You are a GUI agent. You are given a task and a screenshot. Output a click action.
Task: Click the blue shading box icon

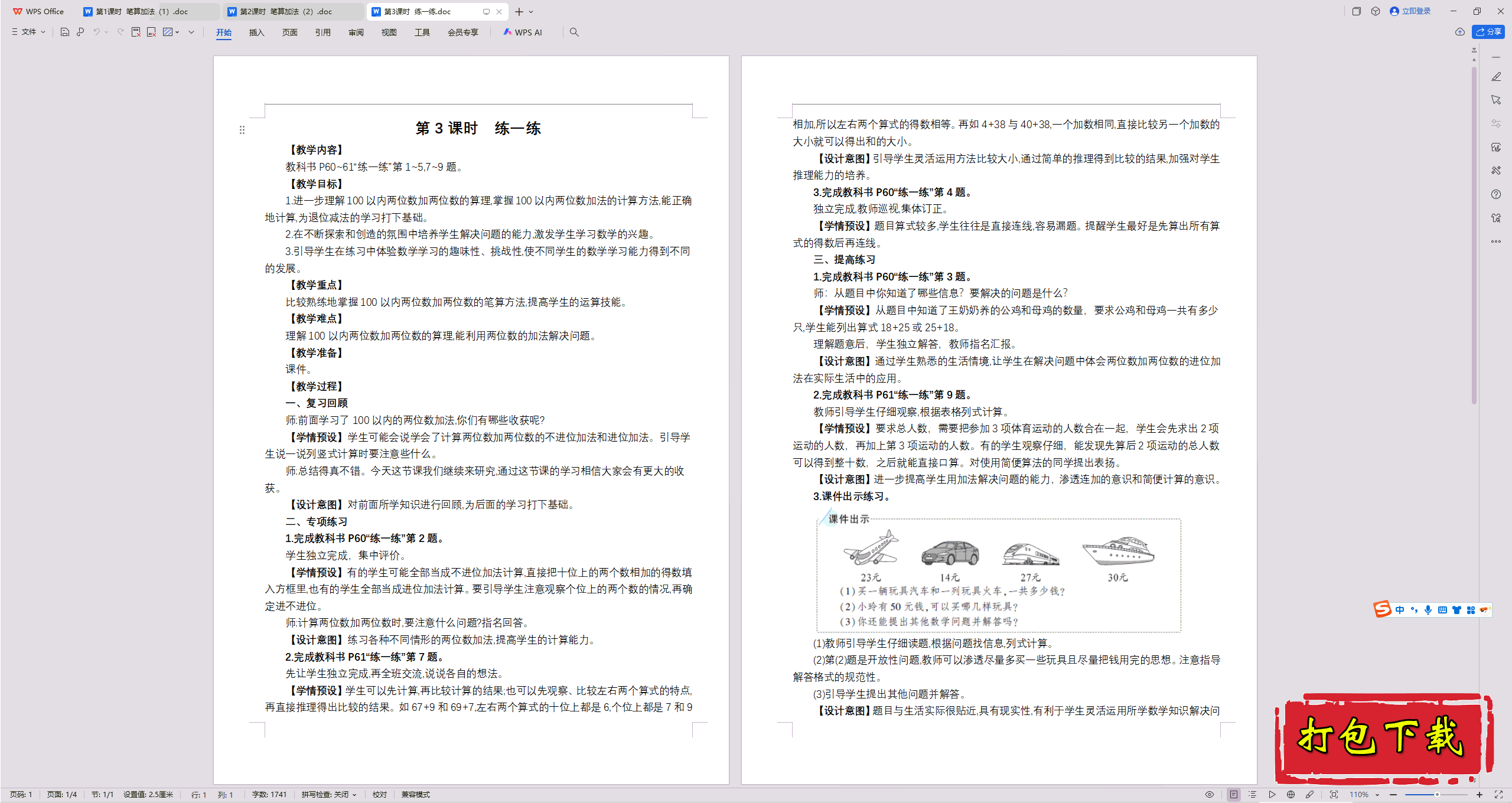(168, 32)
